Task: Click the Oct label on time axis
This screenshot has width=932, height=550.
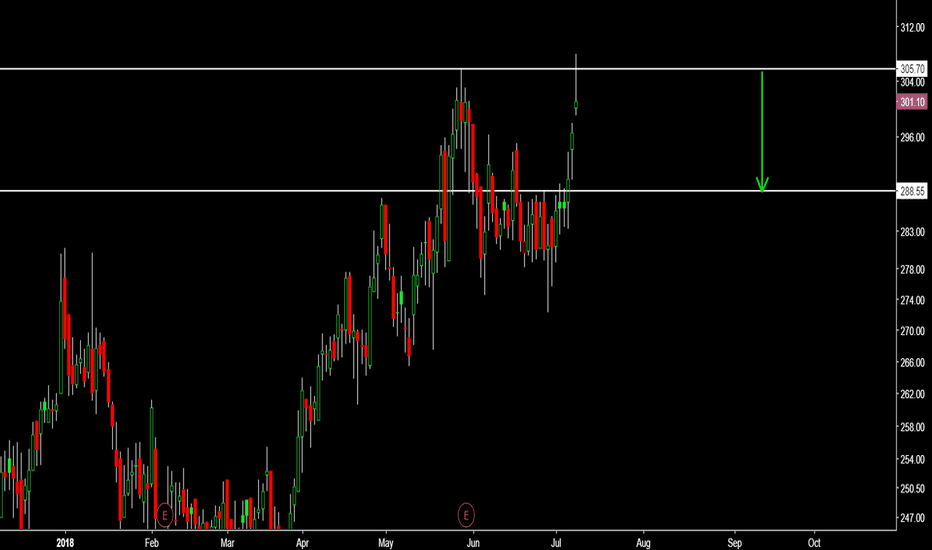Action: [x=814, y=543]
